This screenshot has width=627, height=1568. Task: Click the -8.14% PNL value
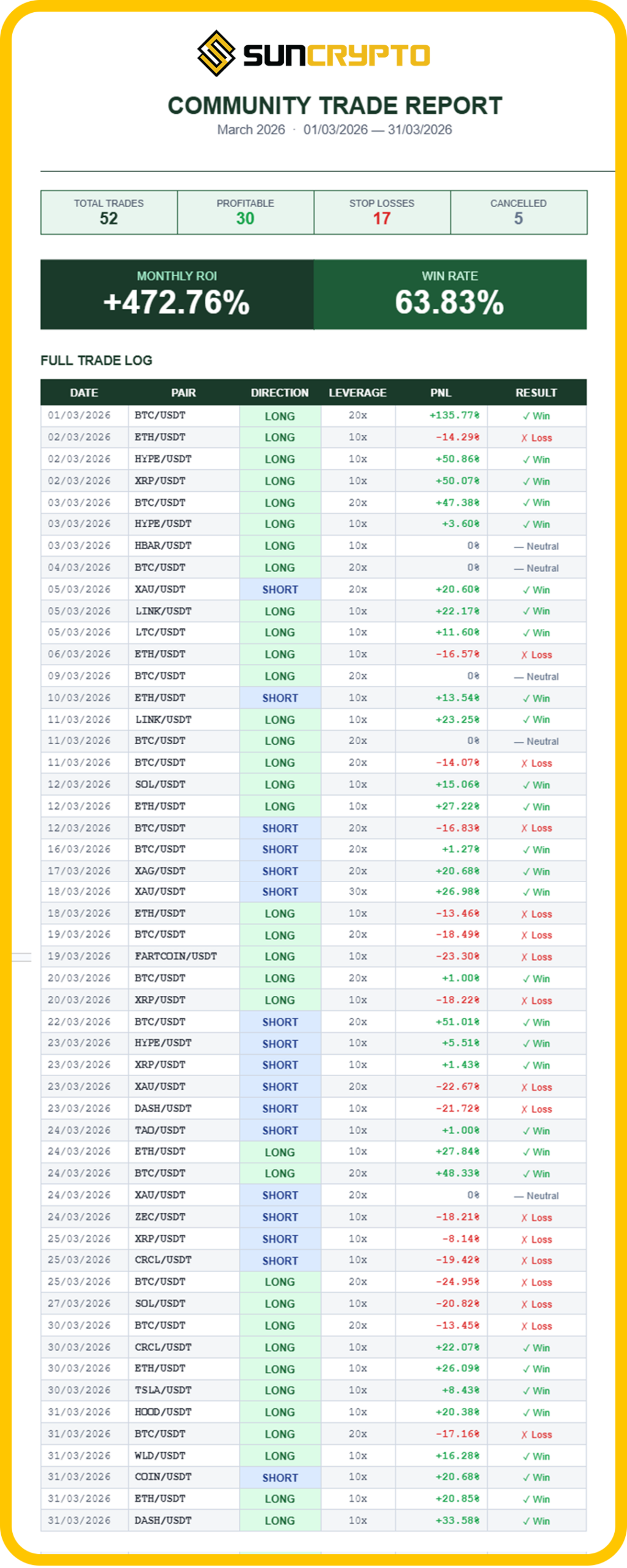pos(460,1239)
